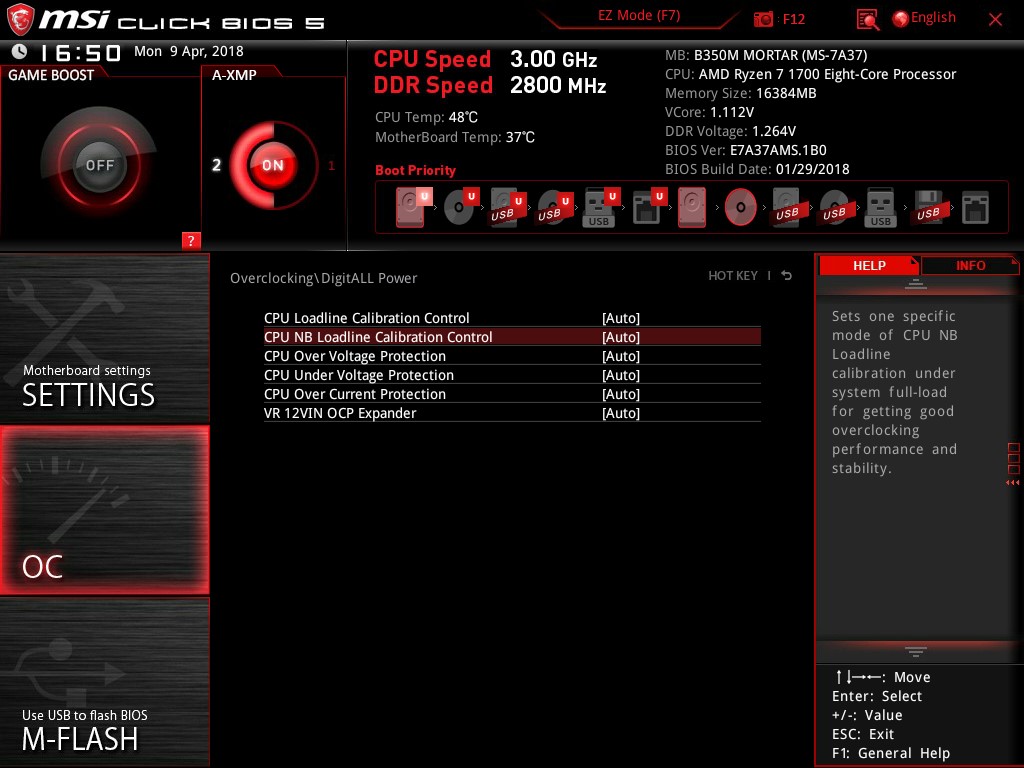This screenshot has height=768, width=1024.
Task: Click the BIOS Ver E7A37AMS.1B0 text
Action: tap(746, 150)
